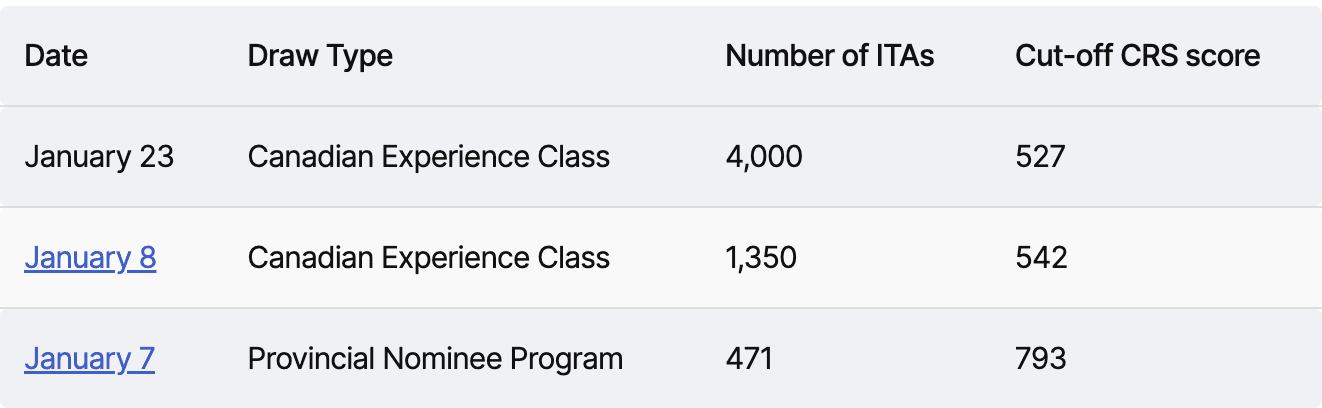Click the 793 cut-off score cell
This screenshot has height=408, width=1322.
(x=1041, y=358)
